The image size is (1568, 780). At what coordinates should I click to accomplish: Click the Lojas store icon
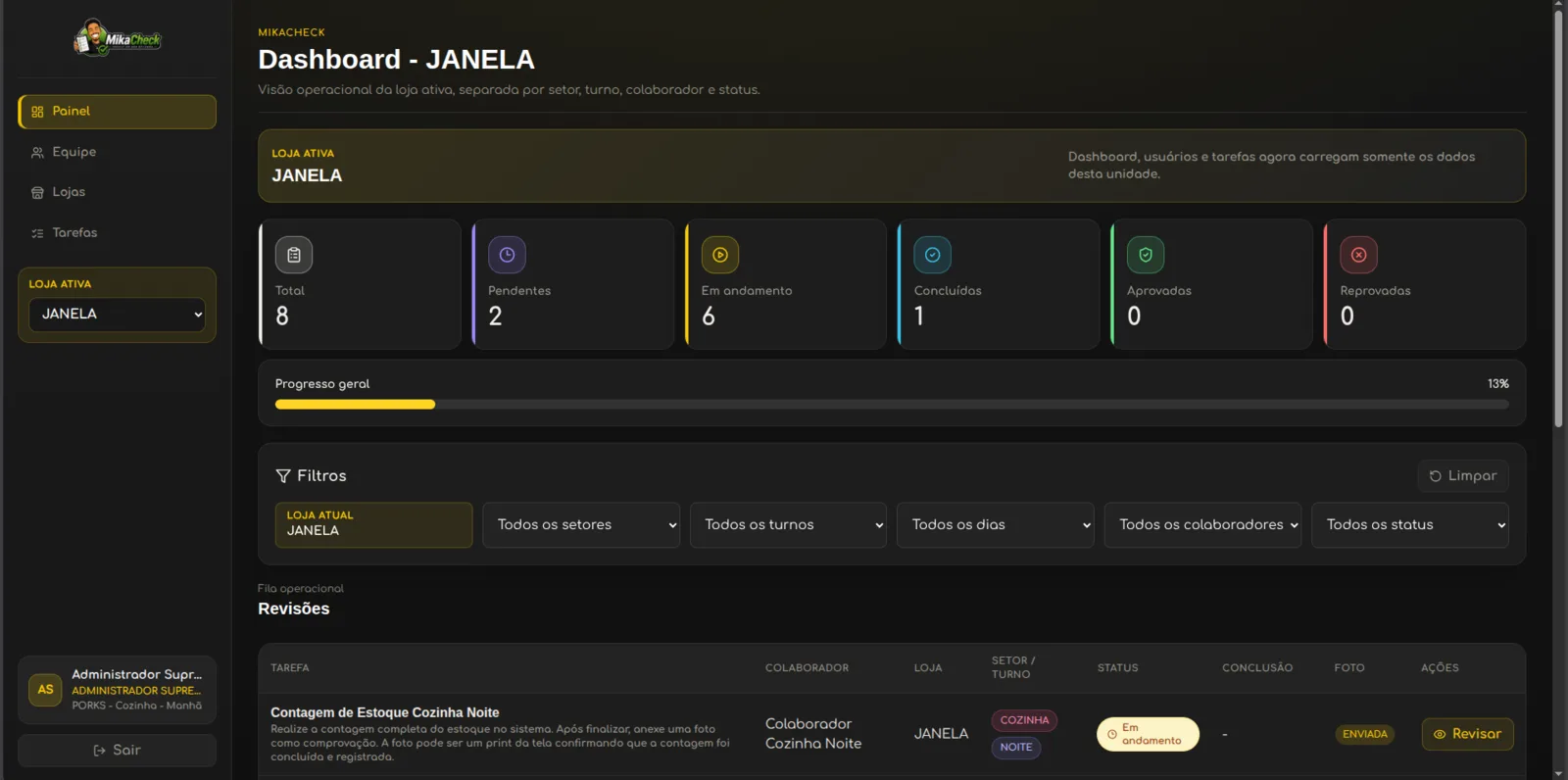(37, 193)
